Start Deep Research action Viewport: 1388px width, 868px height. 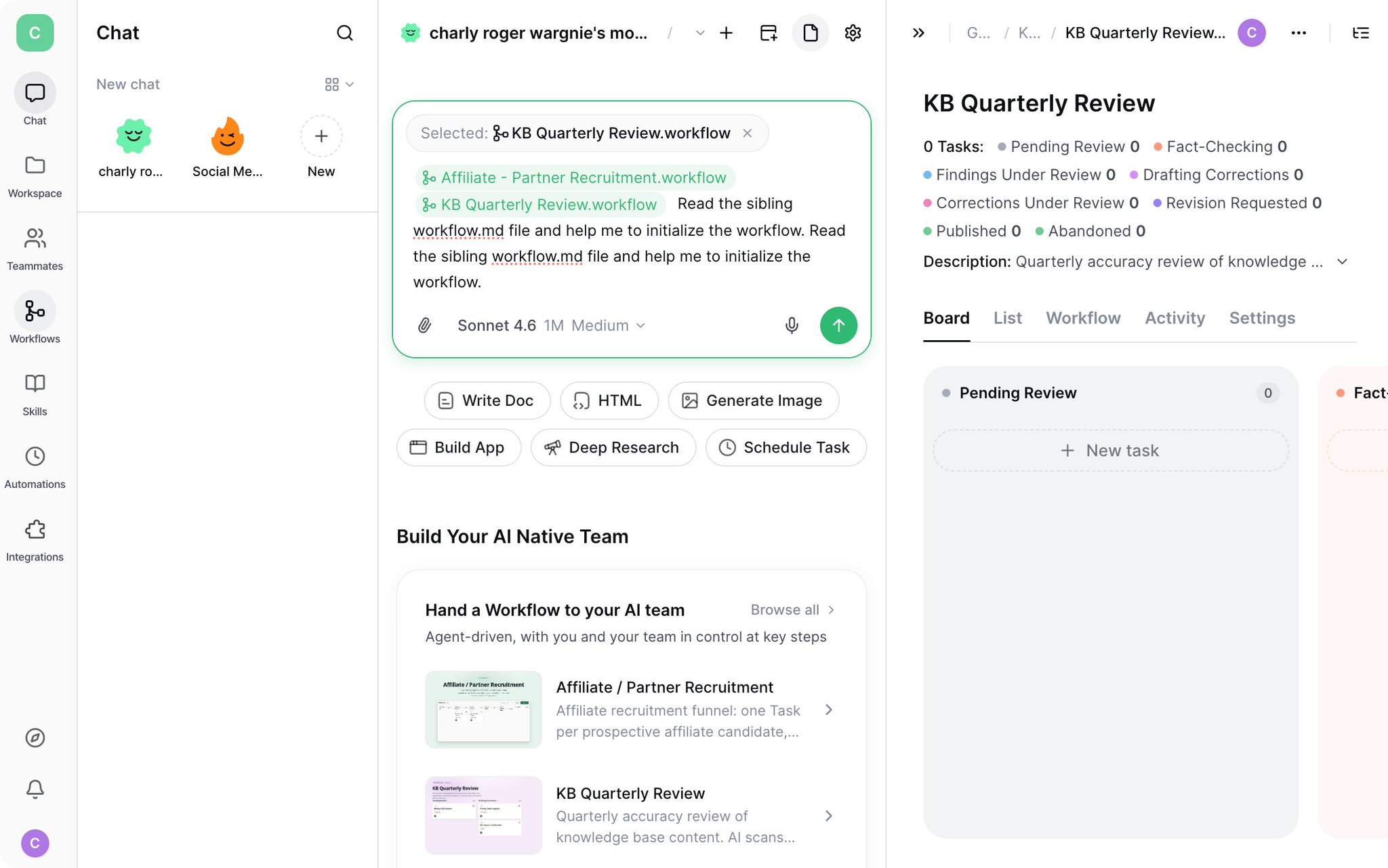coord(613,447)
